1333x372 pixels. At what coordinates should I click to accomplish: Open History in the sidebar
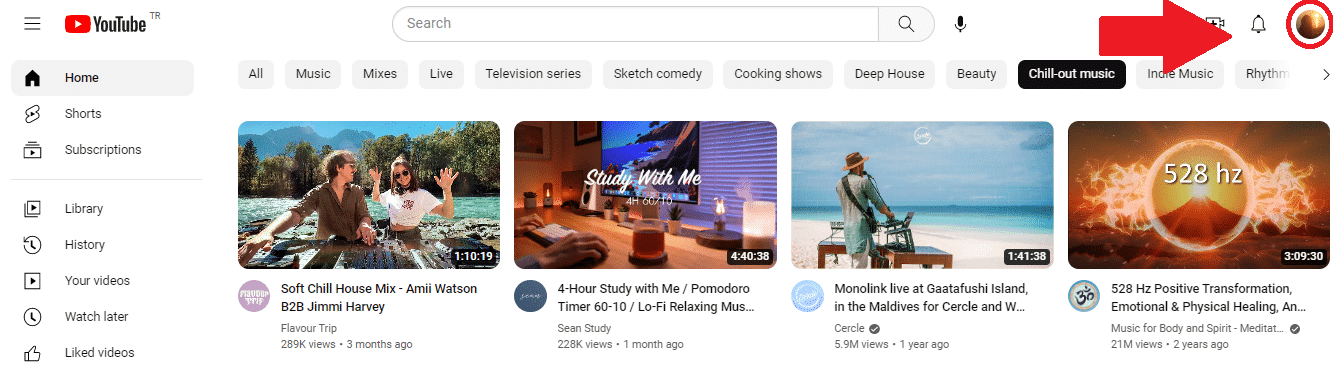[x=103, y=245]
